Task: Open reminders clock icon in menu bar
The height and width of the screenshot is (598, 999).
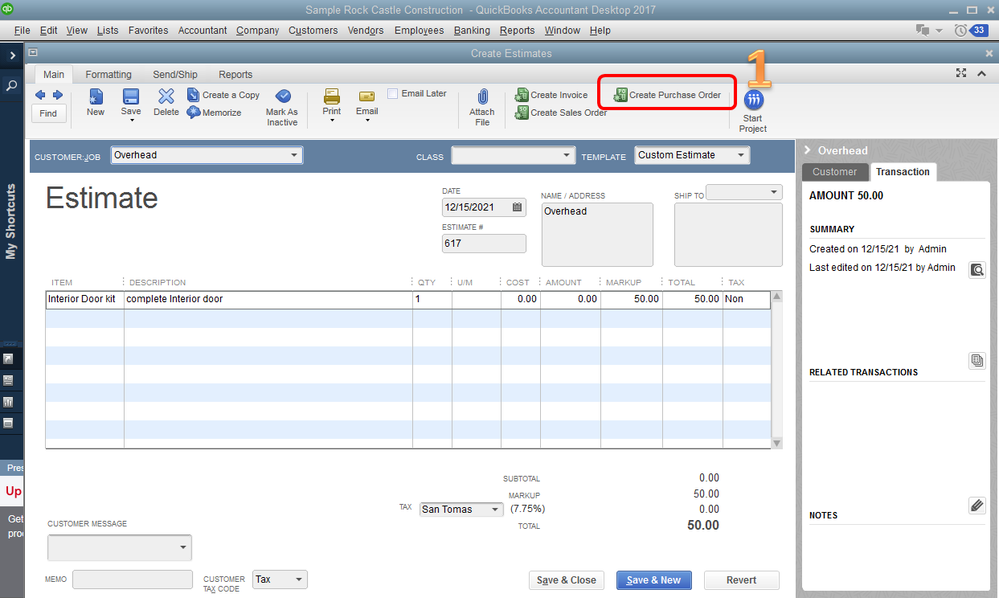Action: [960, 31]
